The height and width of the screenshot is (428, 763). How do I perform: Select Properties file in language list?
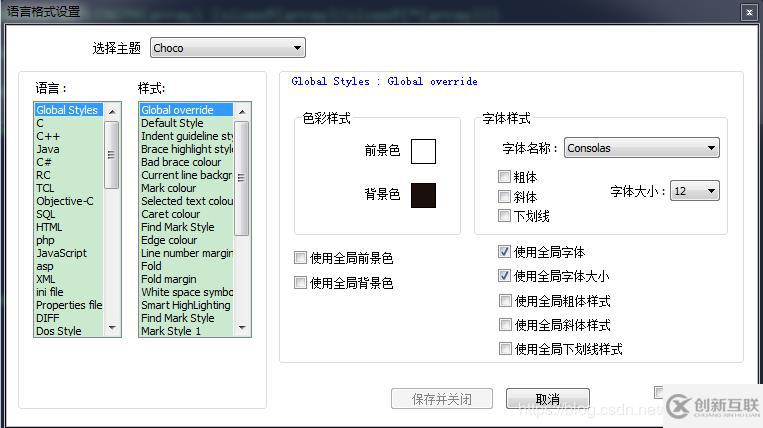pyautogui.click(x=69, y=305)
